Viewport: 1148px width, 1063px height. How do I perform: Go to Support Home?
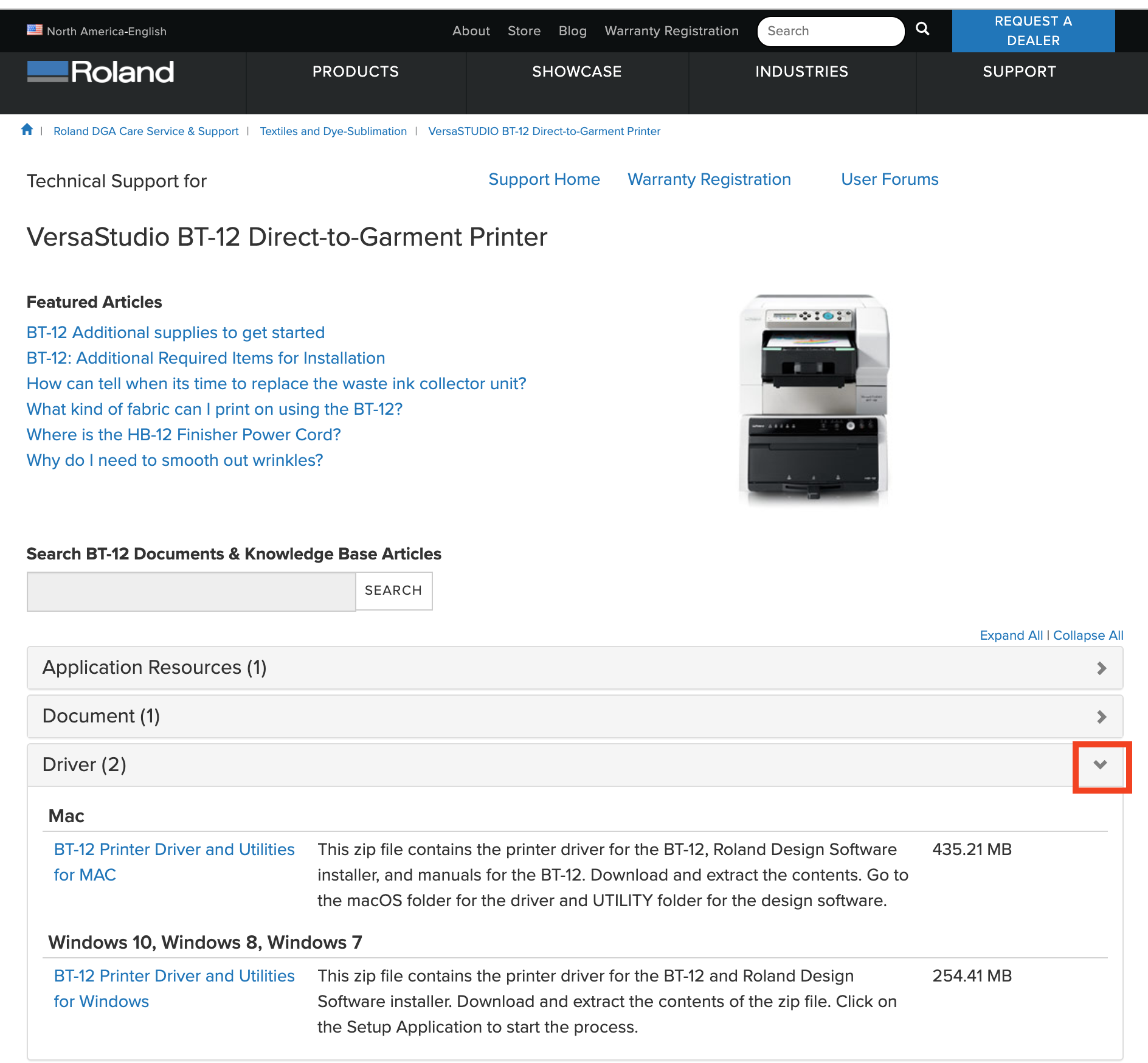pyautogui.click(x=544, y=179)
